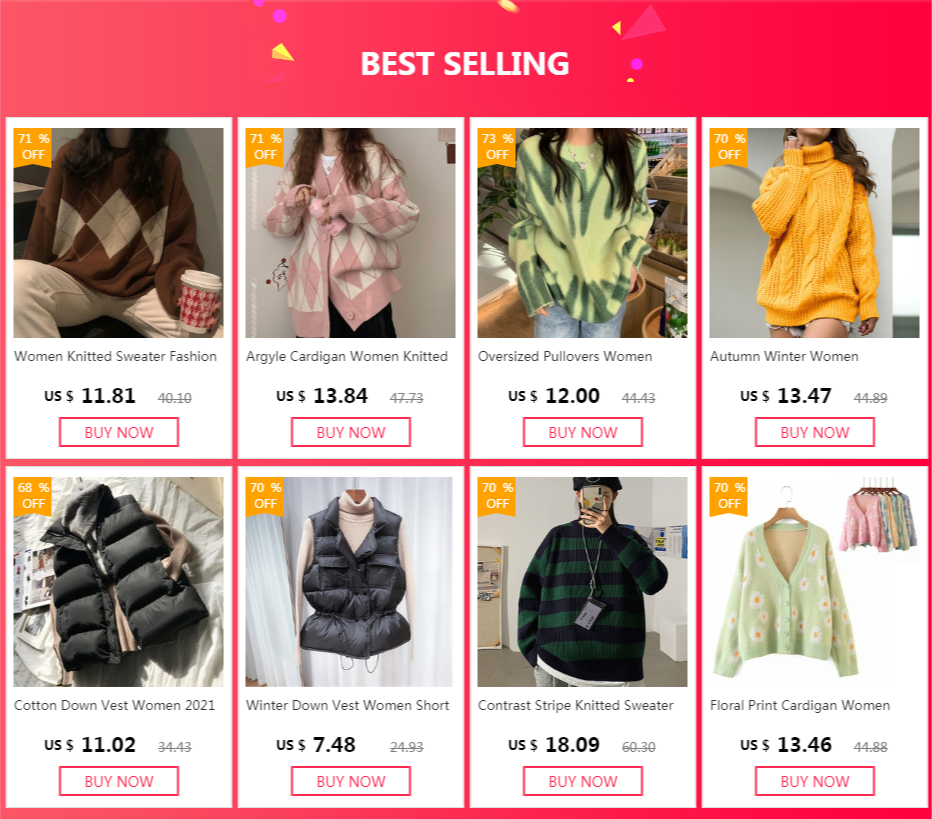Click the 70% OFF badge on yellow turtleneck
The height and width of the screenshot is (819, 932).
729,147
